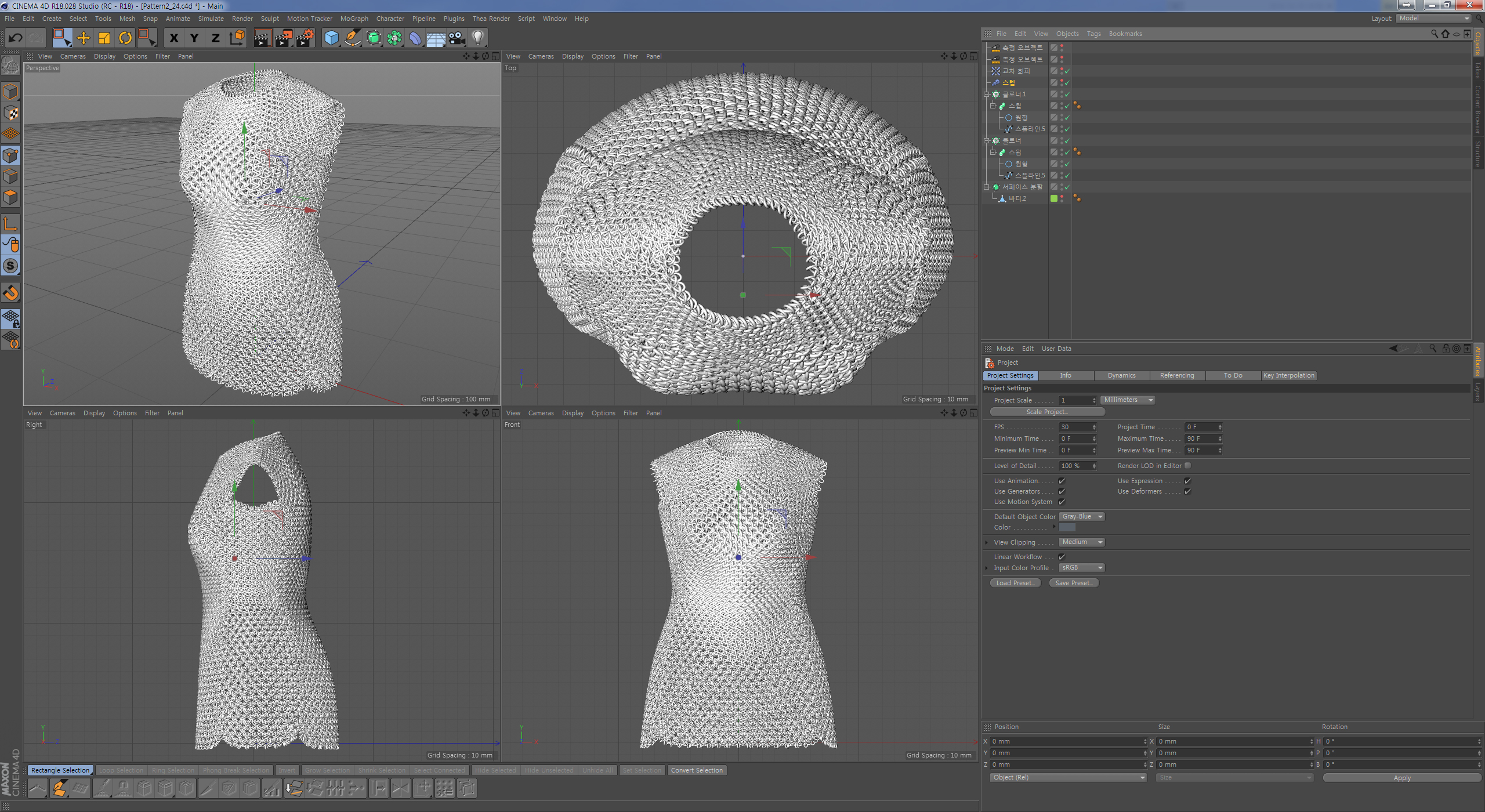Collapse the 서페이스 분할 tree node
Viewport: 1485px width, 812px height.
986,187
